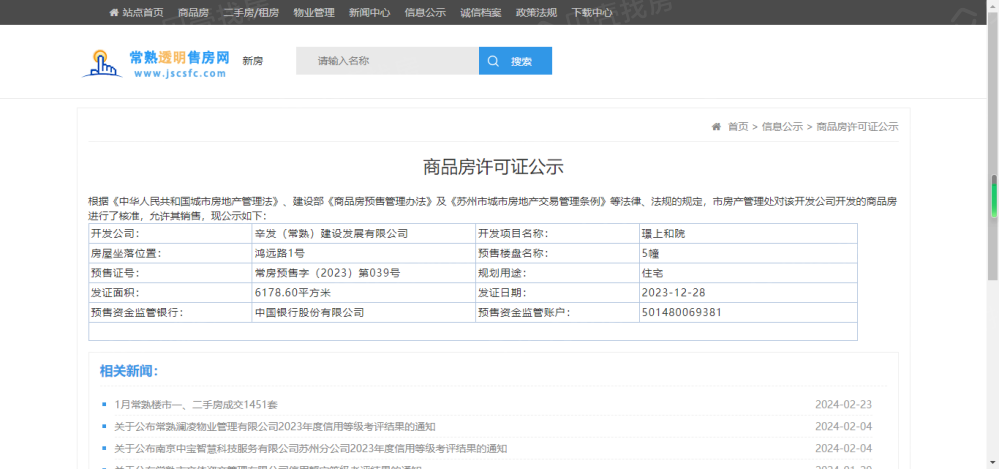The width and height of the screenshot is (999, 469).
Task: Click the 发证面积 label cell
Action: coord(170,292)
